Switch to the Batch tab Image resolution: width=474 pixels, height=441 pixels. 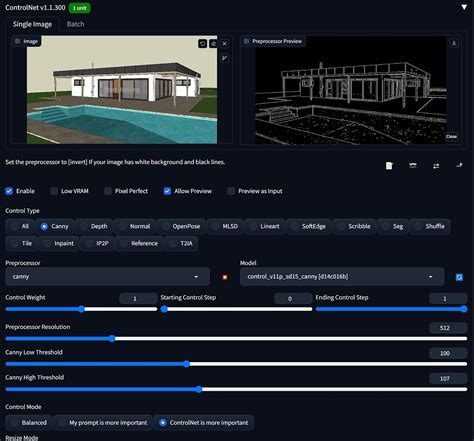(x=75, y=24)
